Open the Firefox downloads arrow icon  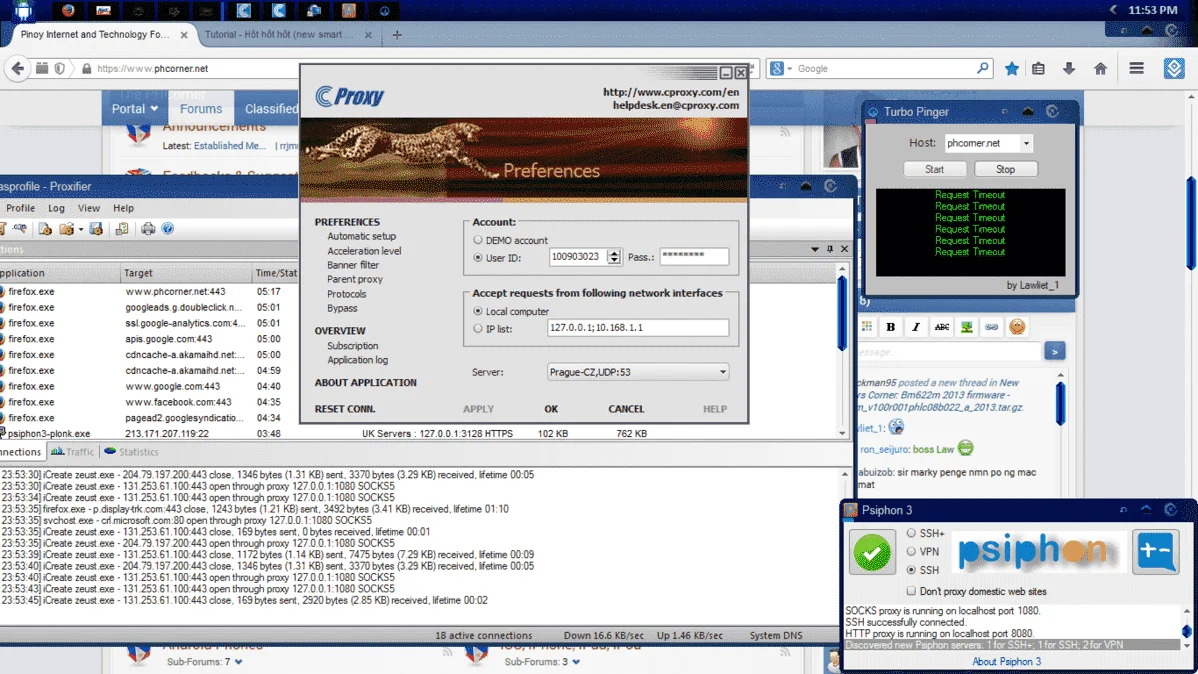tap(1069, 69)
